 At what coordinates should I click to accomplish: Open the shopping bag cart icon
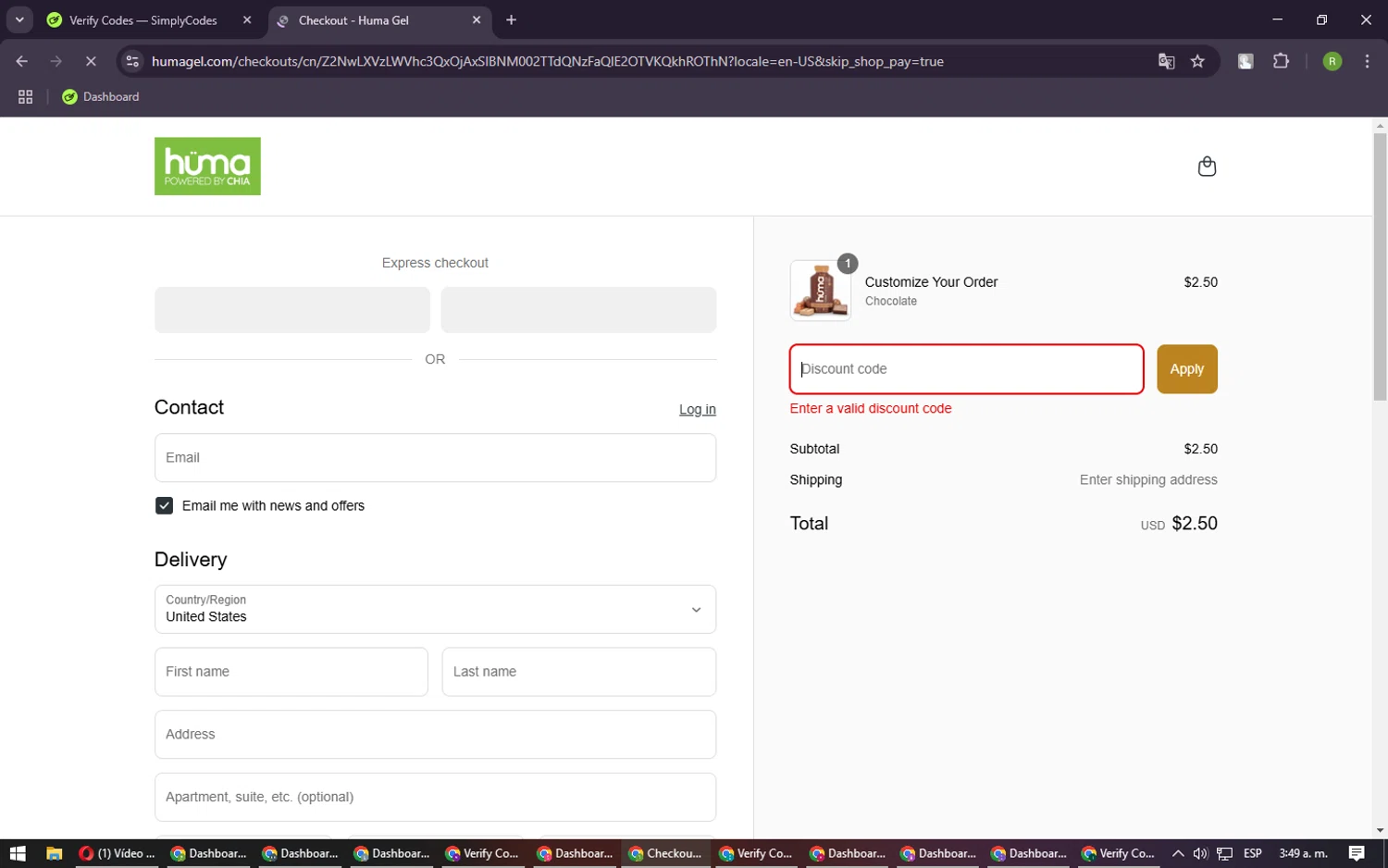tap(1207, 167)
